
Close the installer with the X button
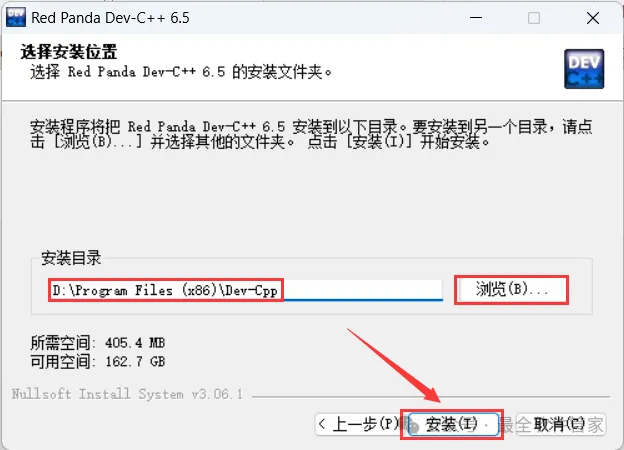pos(593,18)
